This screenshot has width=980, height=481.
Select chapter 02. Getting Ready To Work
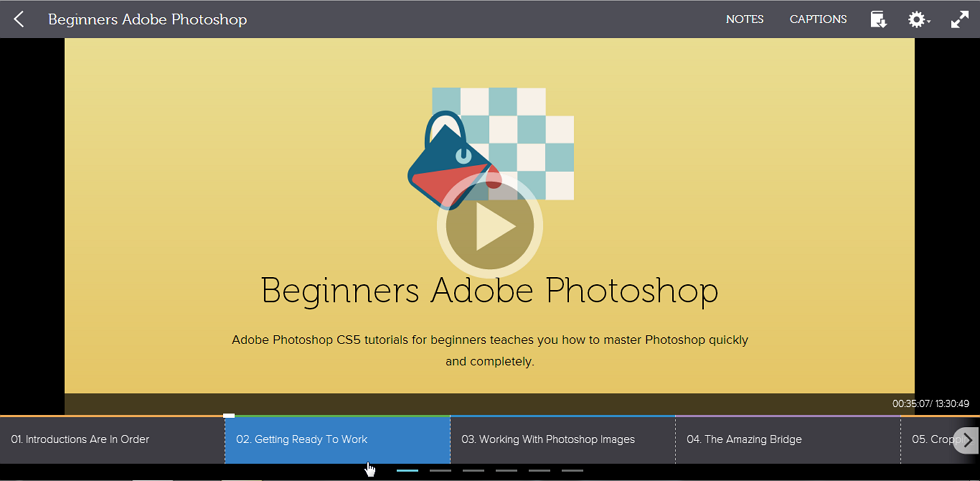338,440
